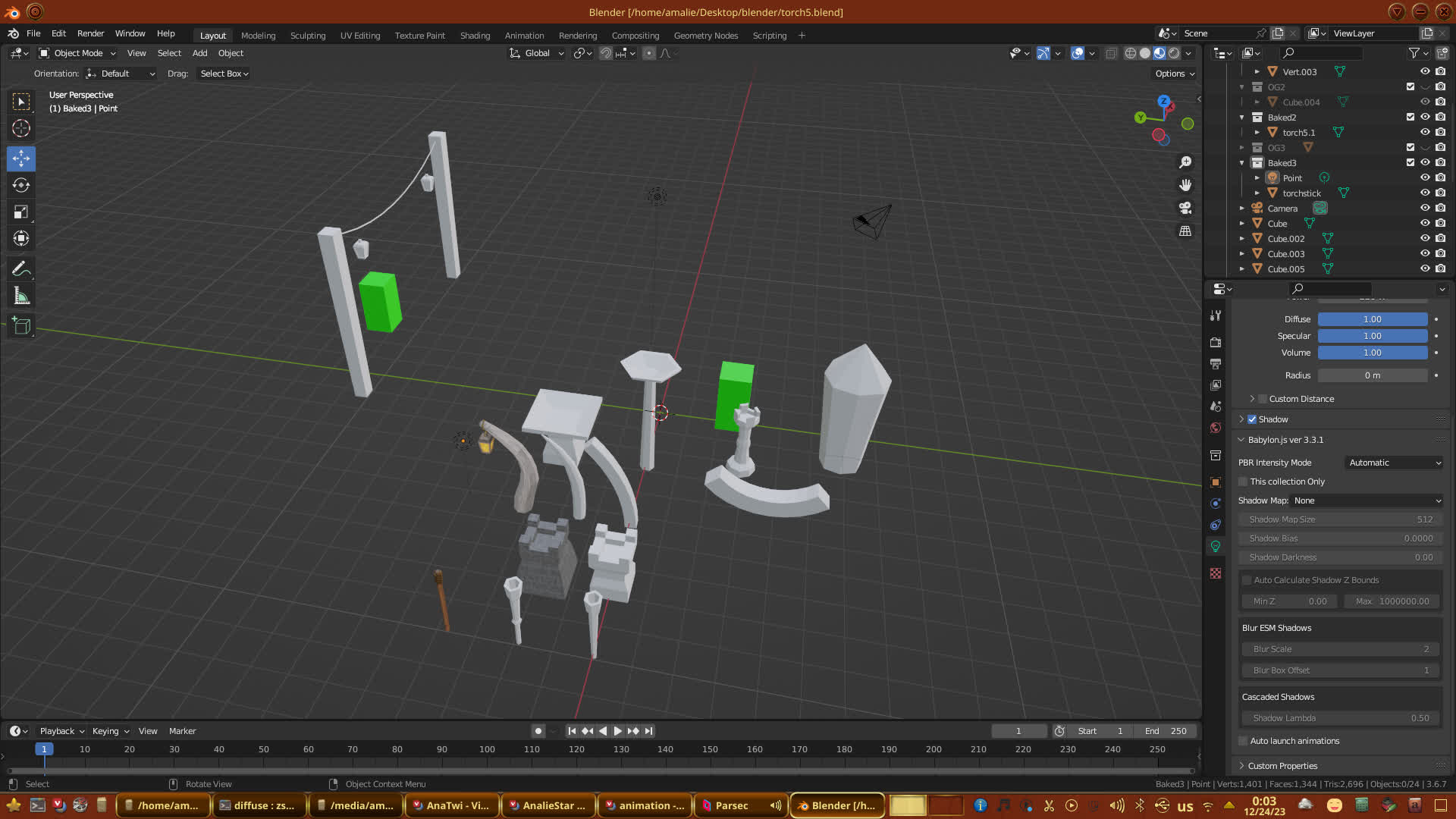Expand the Custom Properties panel
This screenshot has width=1456, height=819.
[1282, 766]
